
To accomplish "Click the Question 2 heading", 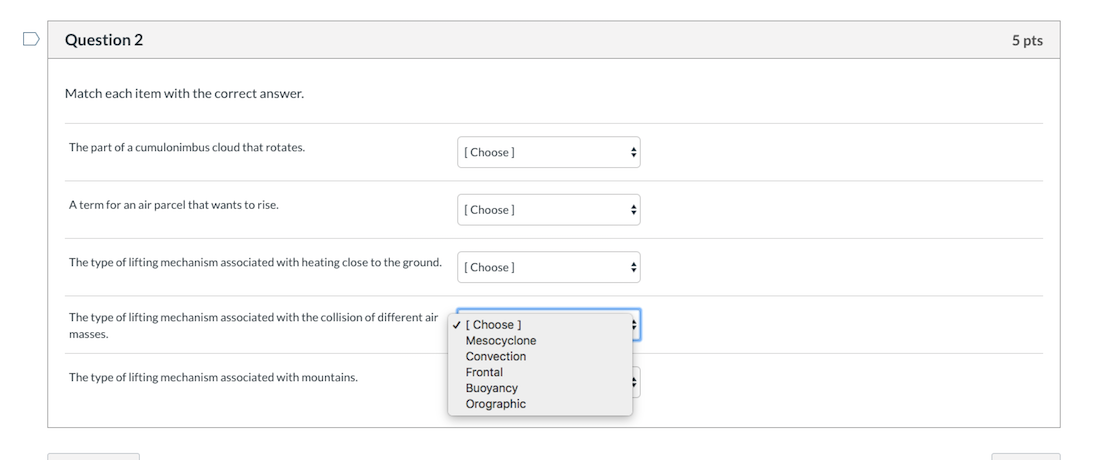I will tap(104, 40).
